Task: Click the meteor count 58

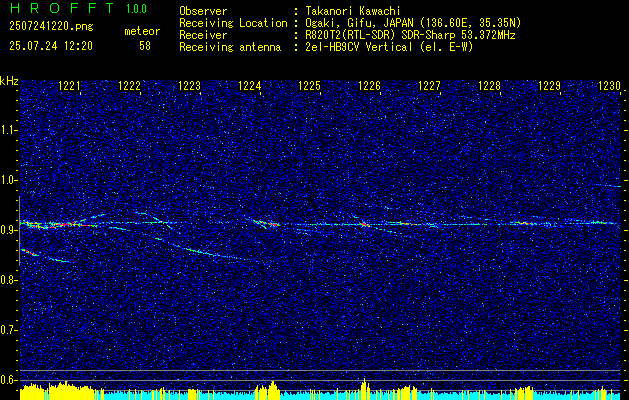Action: coord(145,46)
